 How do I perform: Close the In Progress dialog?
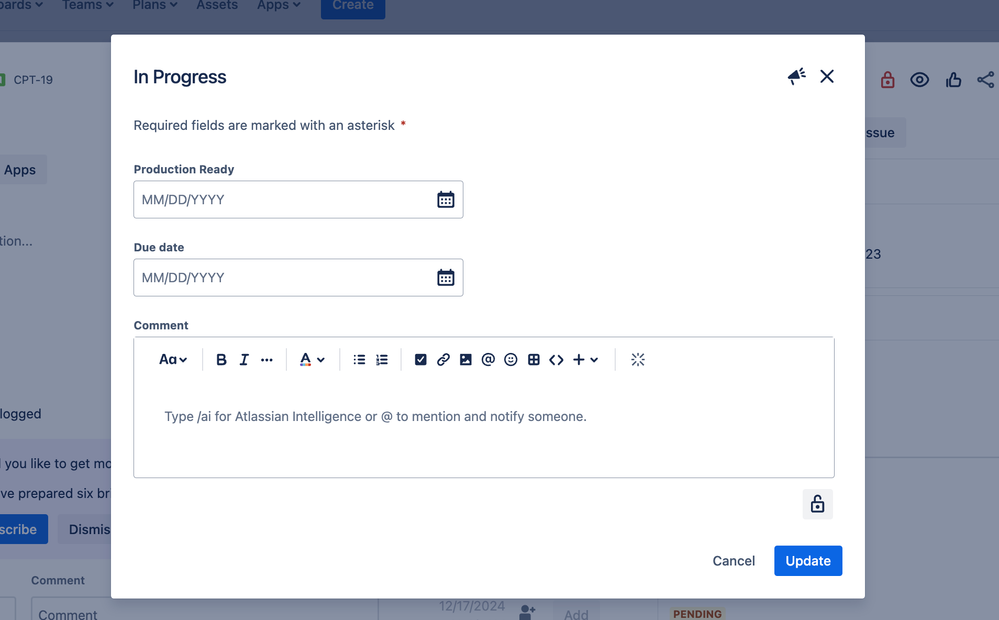(x=827, y=76)
